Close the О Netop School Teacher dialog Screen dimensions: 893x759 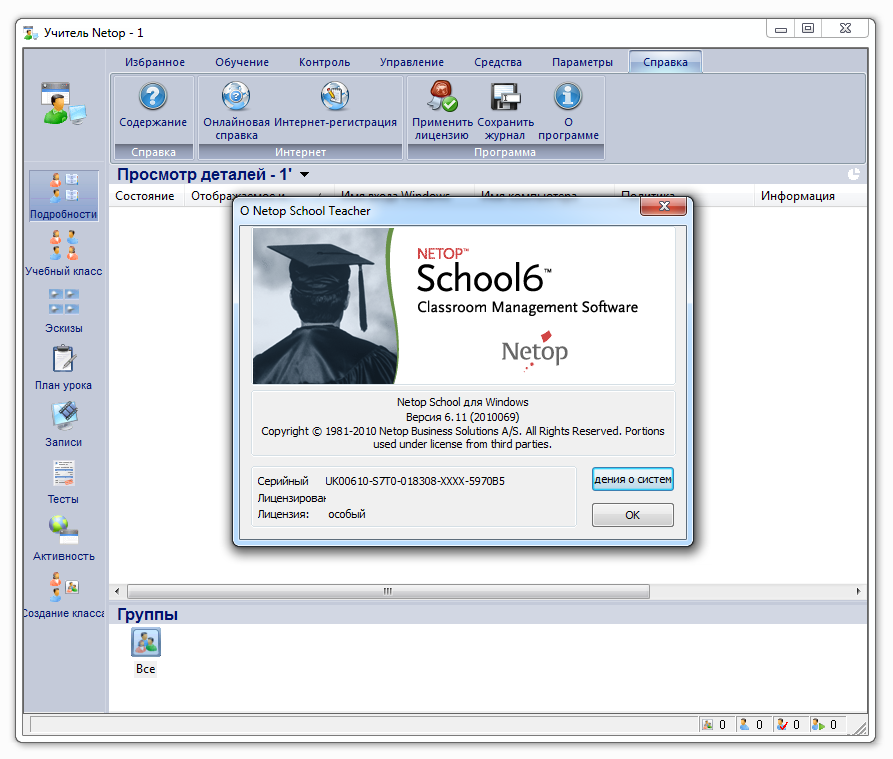pyautogui.click(x=663, y=206)
